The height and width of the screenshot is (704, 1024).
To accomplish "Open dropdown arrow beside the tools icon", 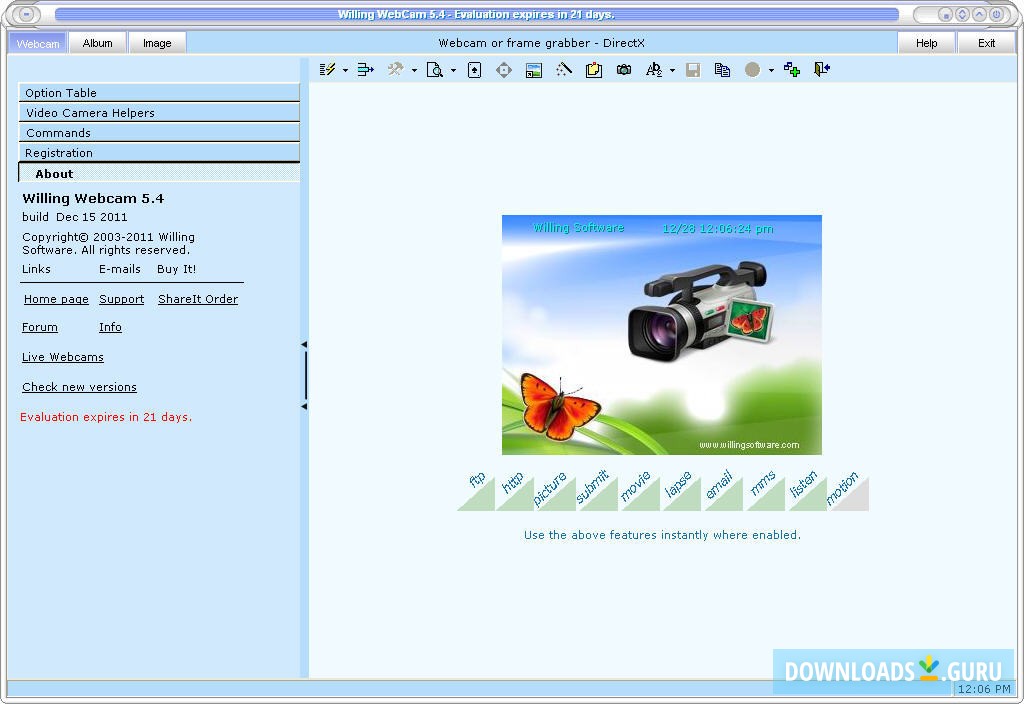I will pyautogui.click(x=414, y=71).
